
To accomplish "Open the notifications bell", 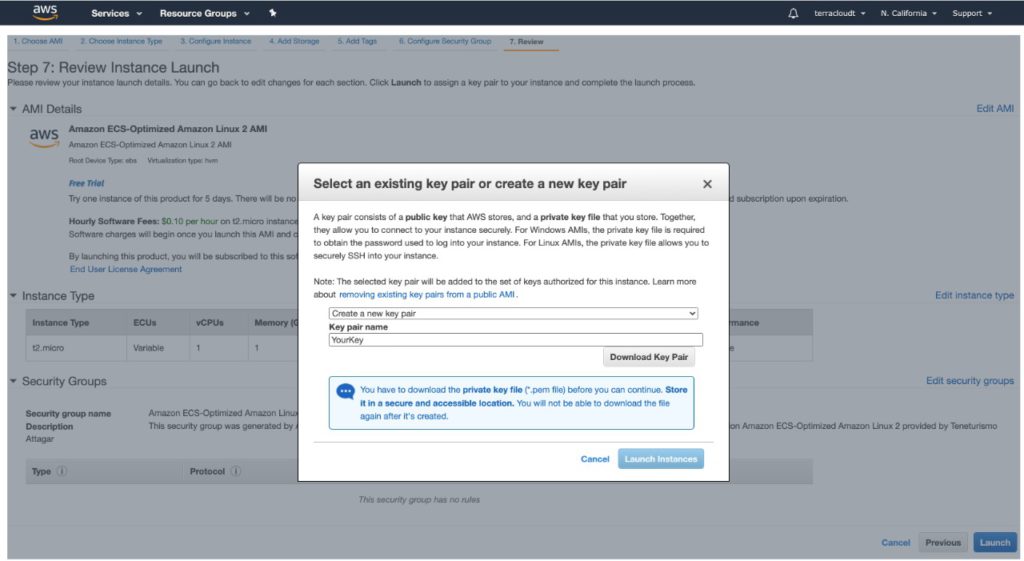I will 793,13.
